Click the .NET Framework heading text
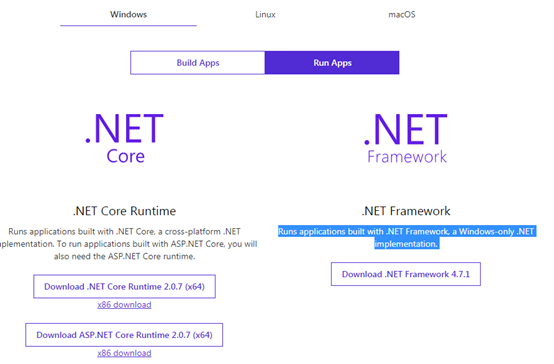Screen dimensions: 554x364 [x=406, y=211]
